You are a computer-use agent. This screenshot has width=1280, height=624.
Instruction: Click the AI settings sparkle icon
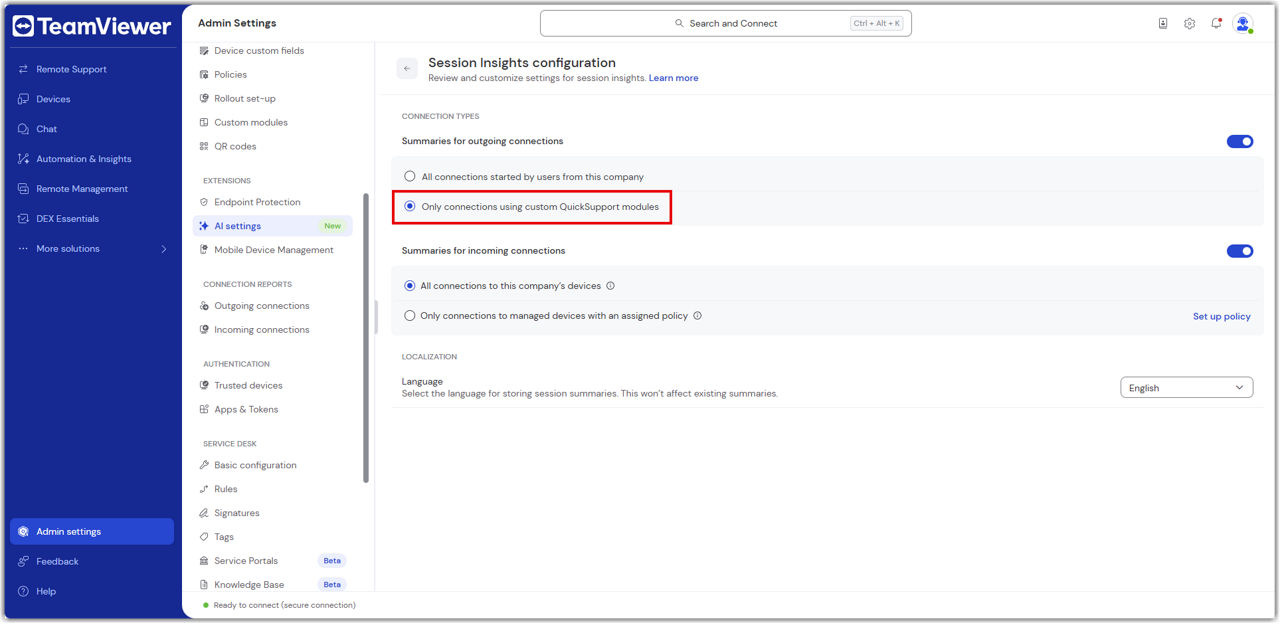click(204, 226)
